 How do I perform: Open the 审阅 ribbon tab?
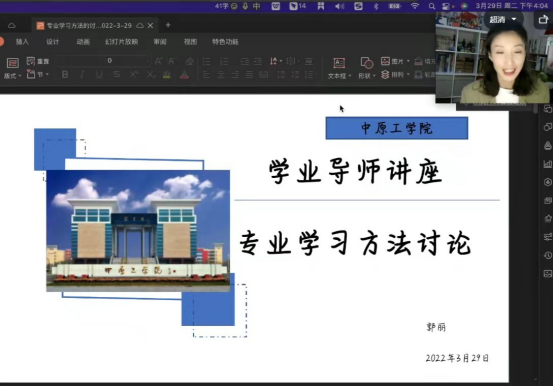(x=160, y=42)
